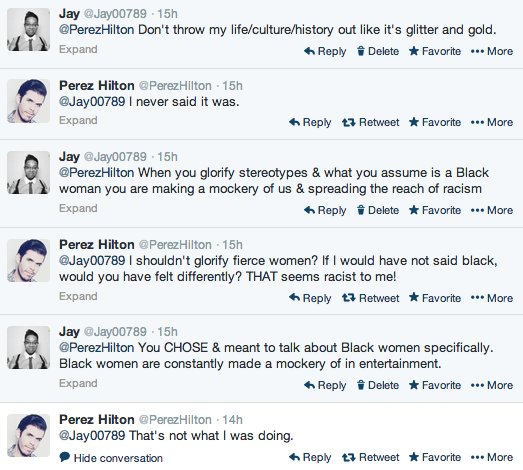Expand the glitter and gold tweet
The image size is (523, 470).
(78, 49)
